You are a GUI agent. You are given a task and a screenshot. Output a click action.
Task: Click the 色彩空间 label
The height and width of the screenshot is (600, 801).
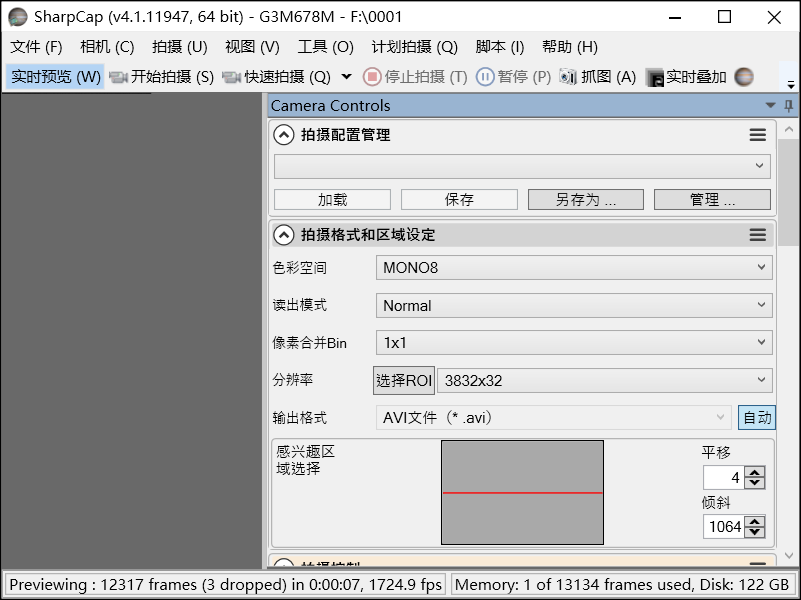pyautogui.click(x=299, y=268)
